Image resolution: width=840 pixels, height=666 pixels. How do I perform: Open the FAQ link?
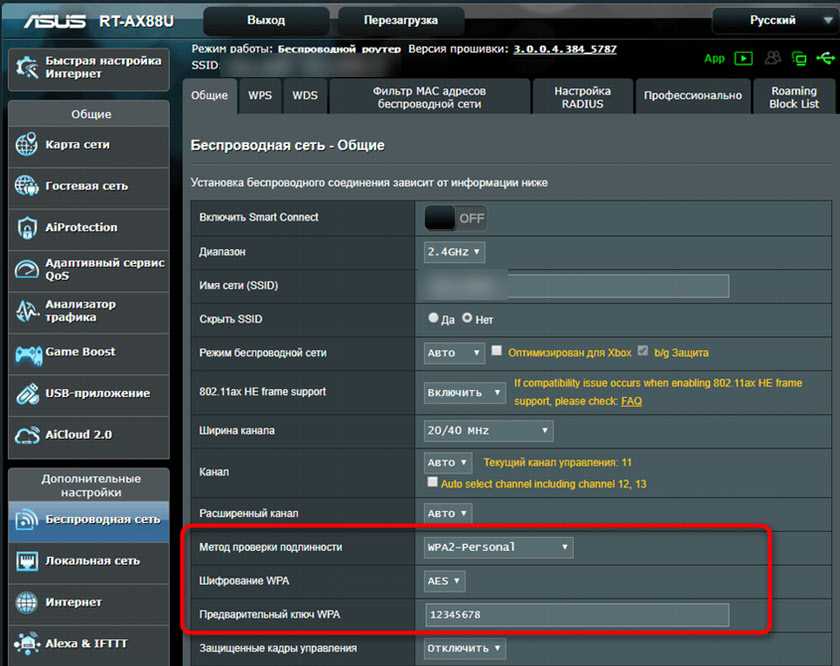coord(631,401)
